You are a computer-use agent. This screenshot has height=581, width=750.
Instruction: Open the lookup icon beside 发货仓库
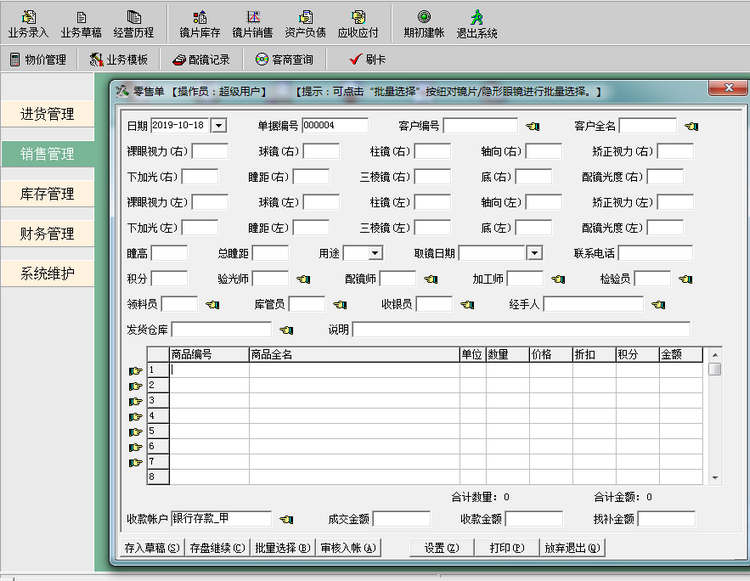(286, 330)
